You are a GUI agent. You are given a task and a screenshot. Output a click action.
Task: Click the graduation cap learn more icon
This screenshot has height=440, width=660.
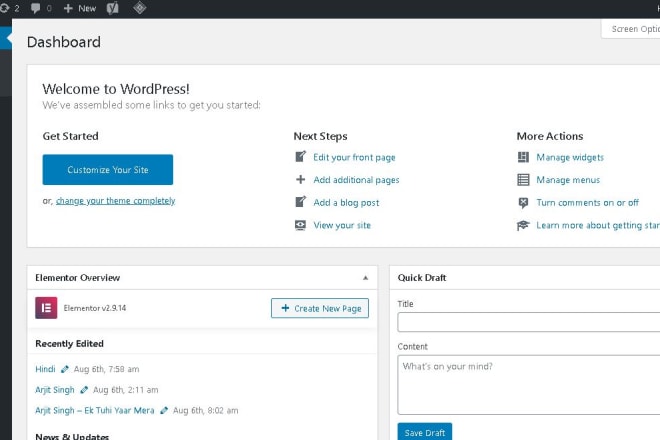[x=523, y=225]
